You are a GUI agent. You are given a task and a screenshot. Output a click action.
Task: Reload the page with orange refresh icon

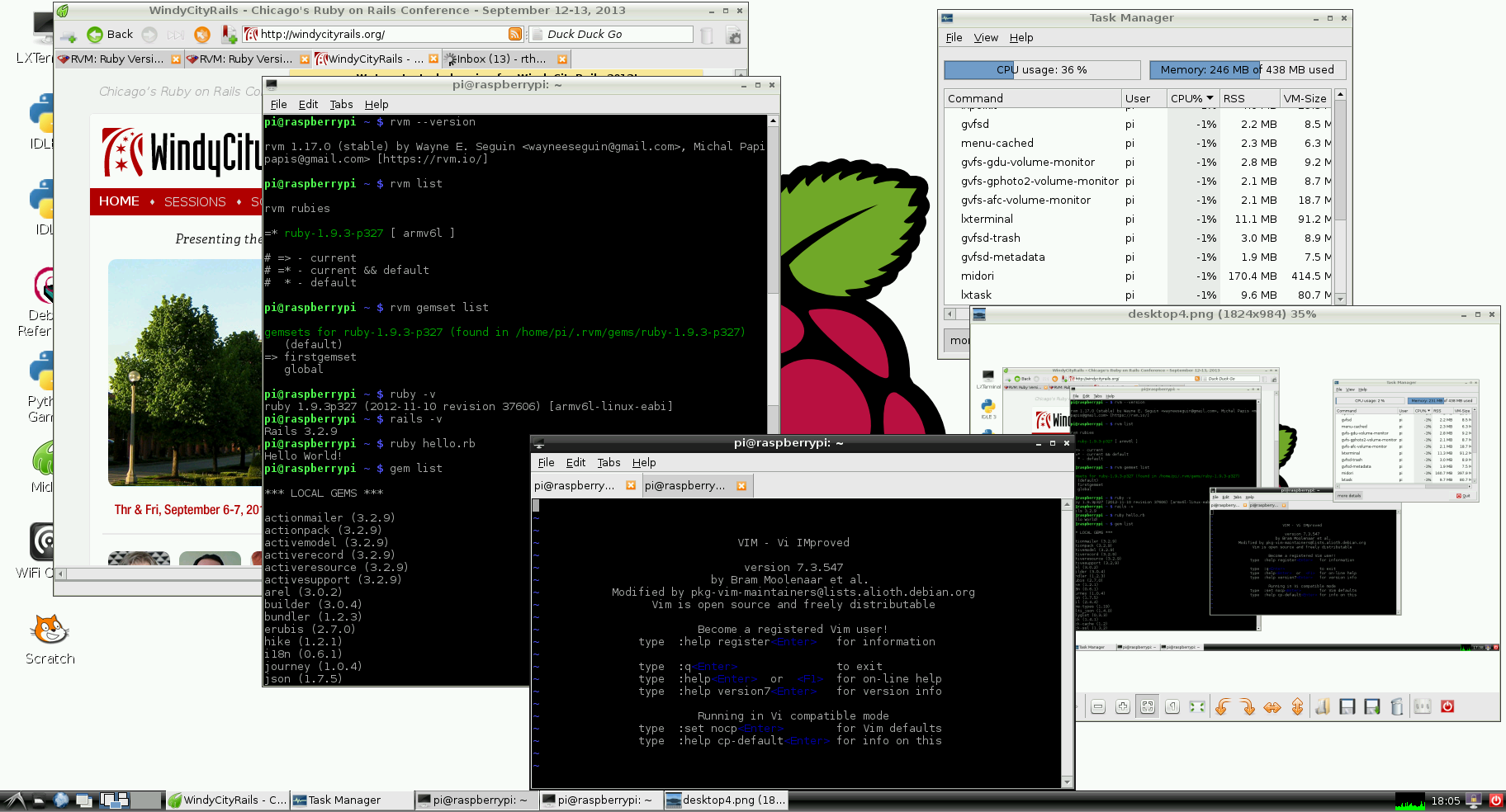click(202, 35)
